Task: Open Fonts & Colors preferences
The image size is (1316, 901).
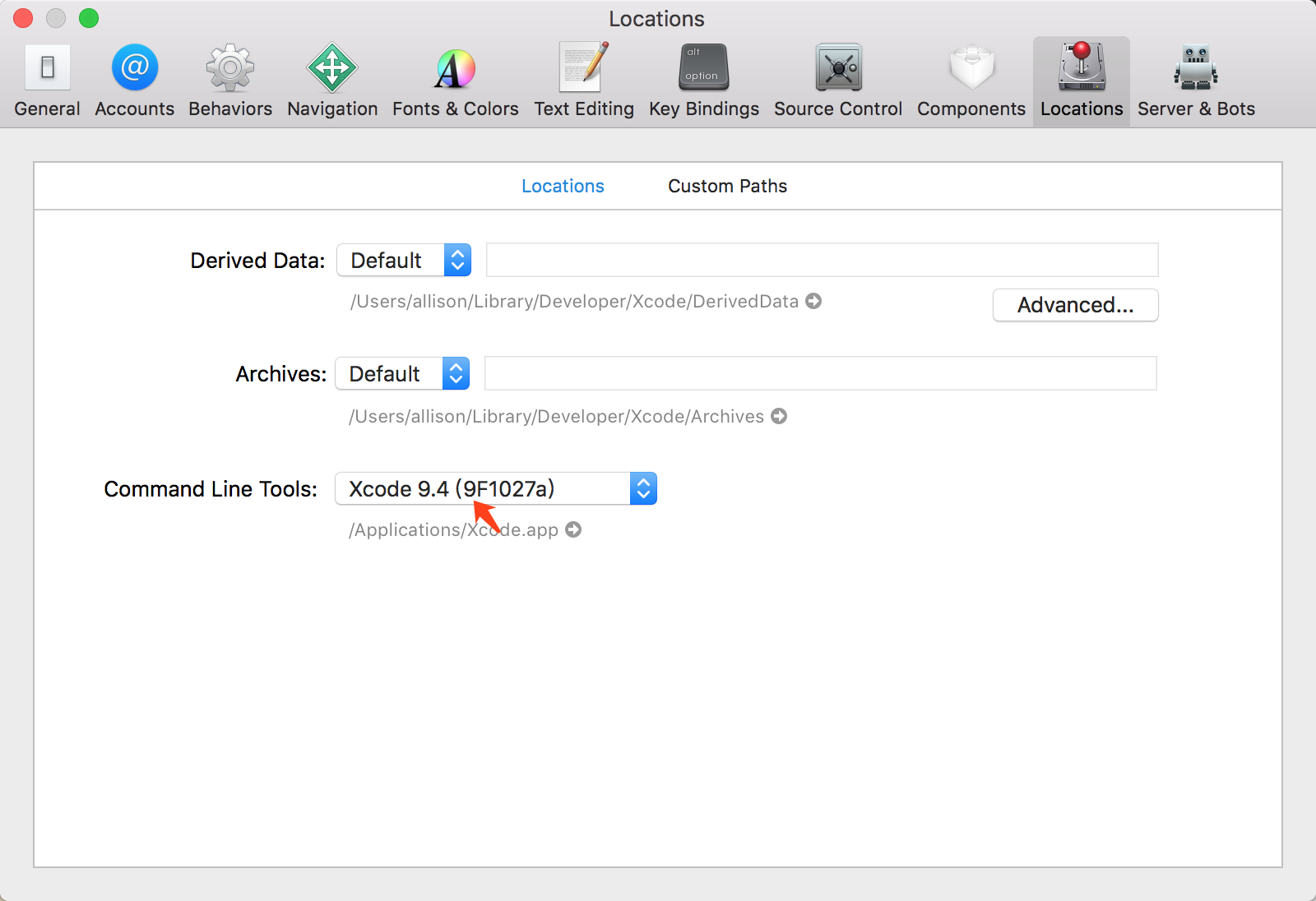Action: pos(456,81)
